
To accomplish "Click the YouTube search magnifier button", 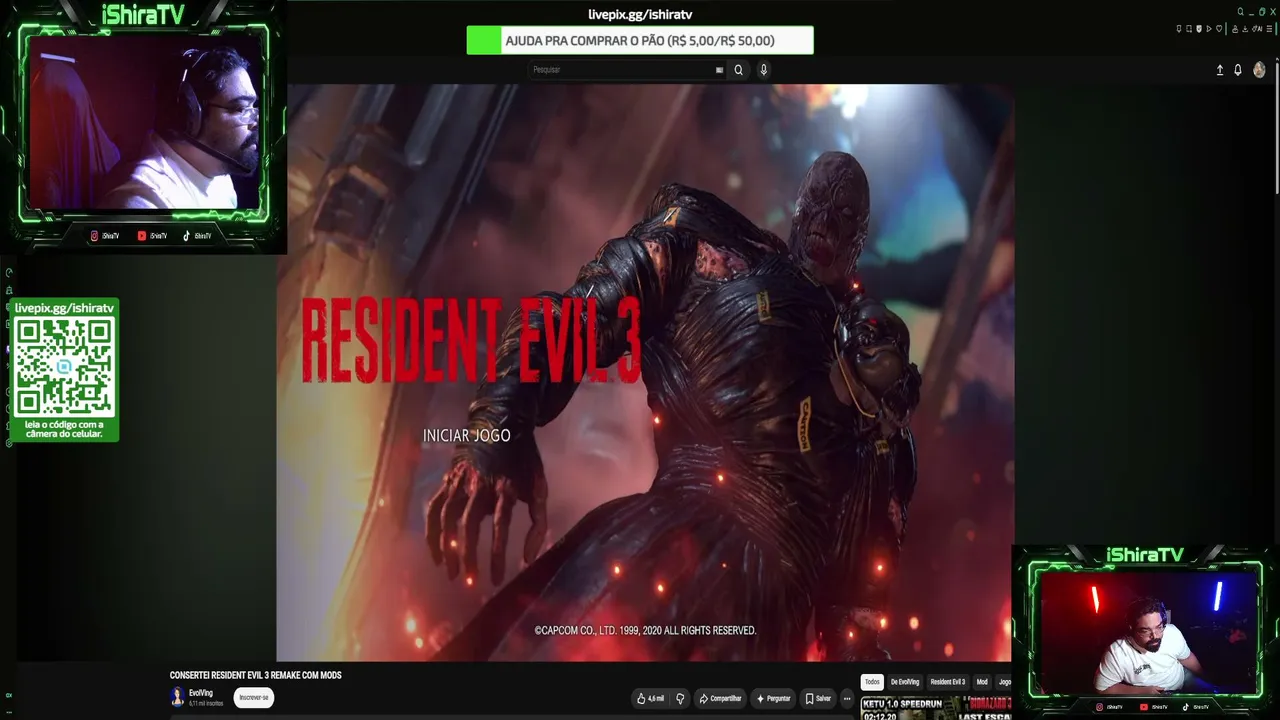I will click(x=739, y=70).
